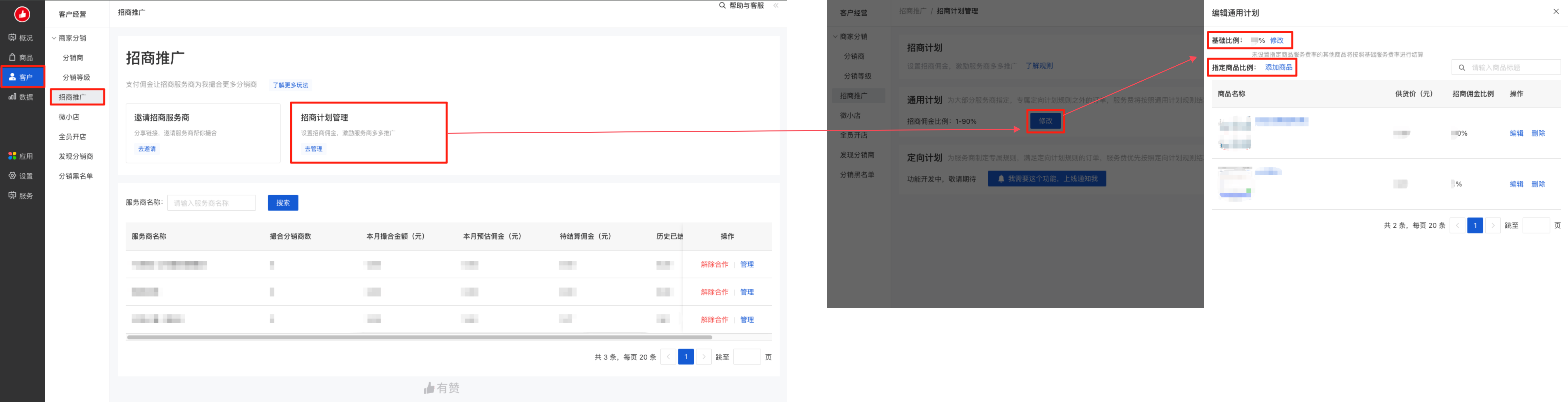
Task: Click 我需要这个功能,上线通知我 bell button
Action: point(1046,179)
